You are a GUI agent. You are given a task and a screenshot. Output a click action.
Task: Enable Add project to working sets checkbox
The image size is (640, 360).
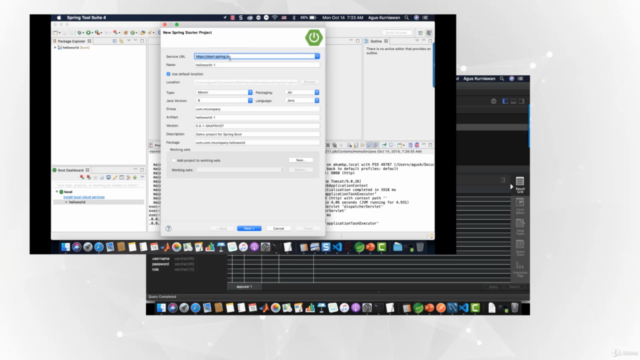(174, 160)
